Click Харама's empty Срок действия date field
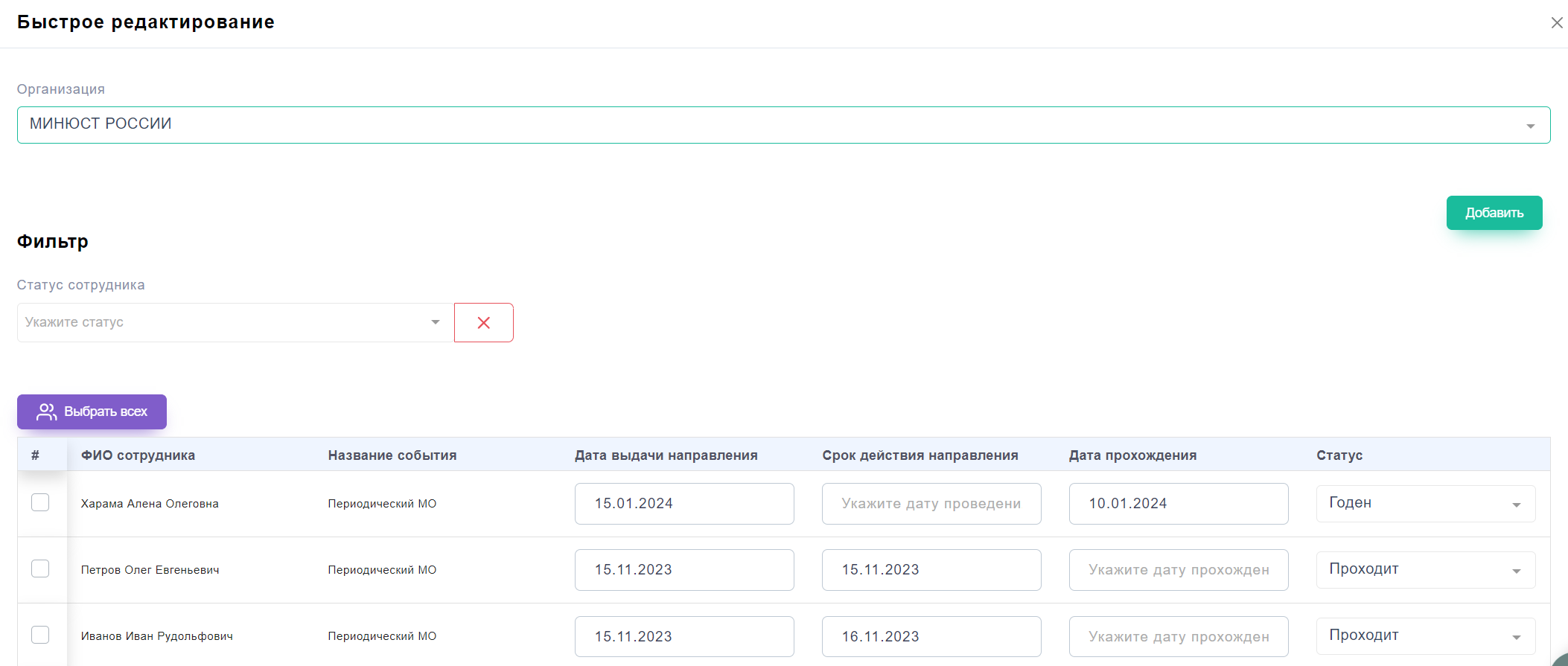Image resolution: width=1568 pixels, height=666 pixels. 931,504
